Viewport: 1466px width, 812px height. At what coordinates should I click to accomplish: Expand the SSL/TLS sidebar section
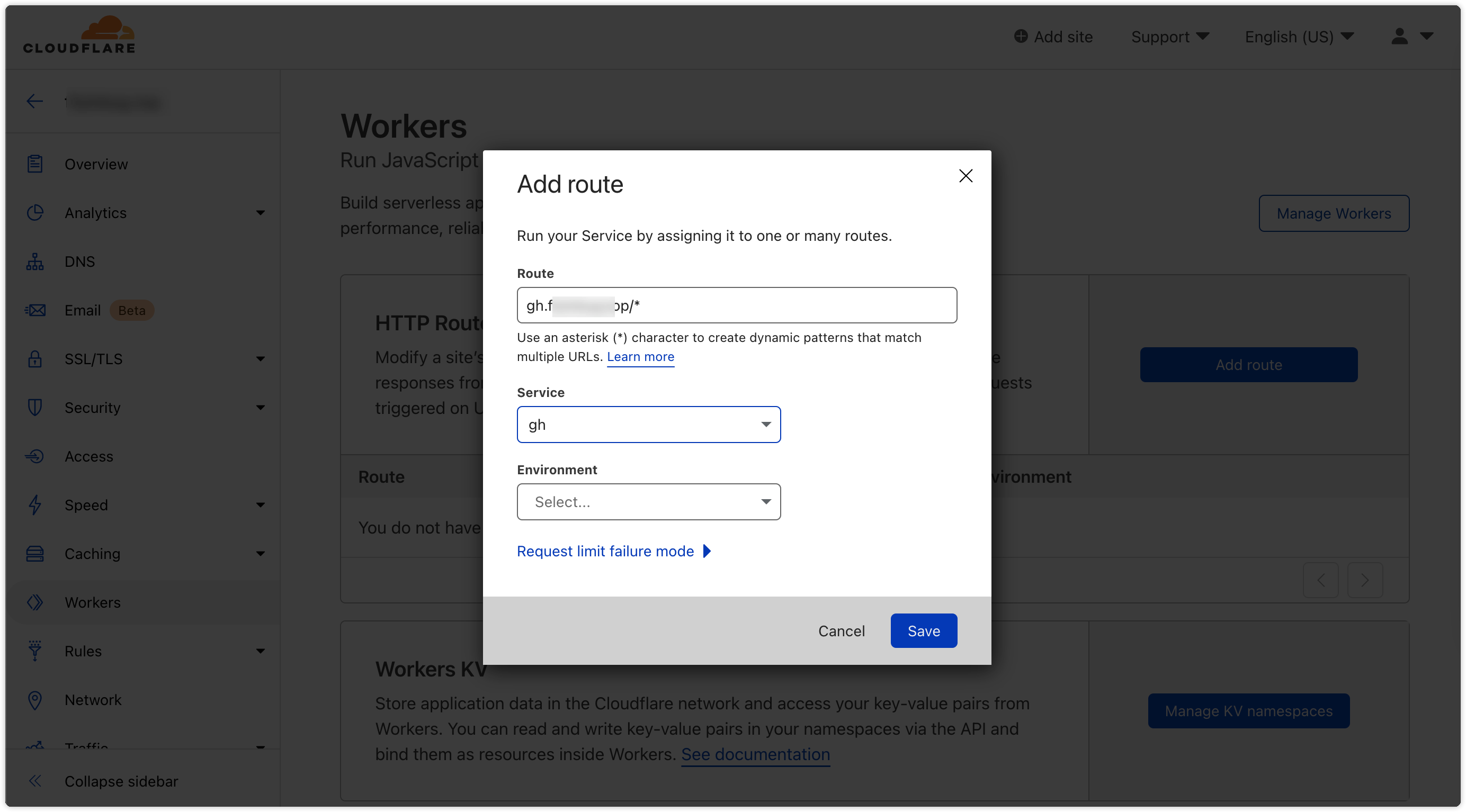click(x=260, y=359)
